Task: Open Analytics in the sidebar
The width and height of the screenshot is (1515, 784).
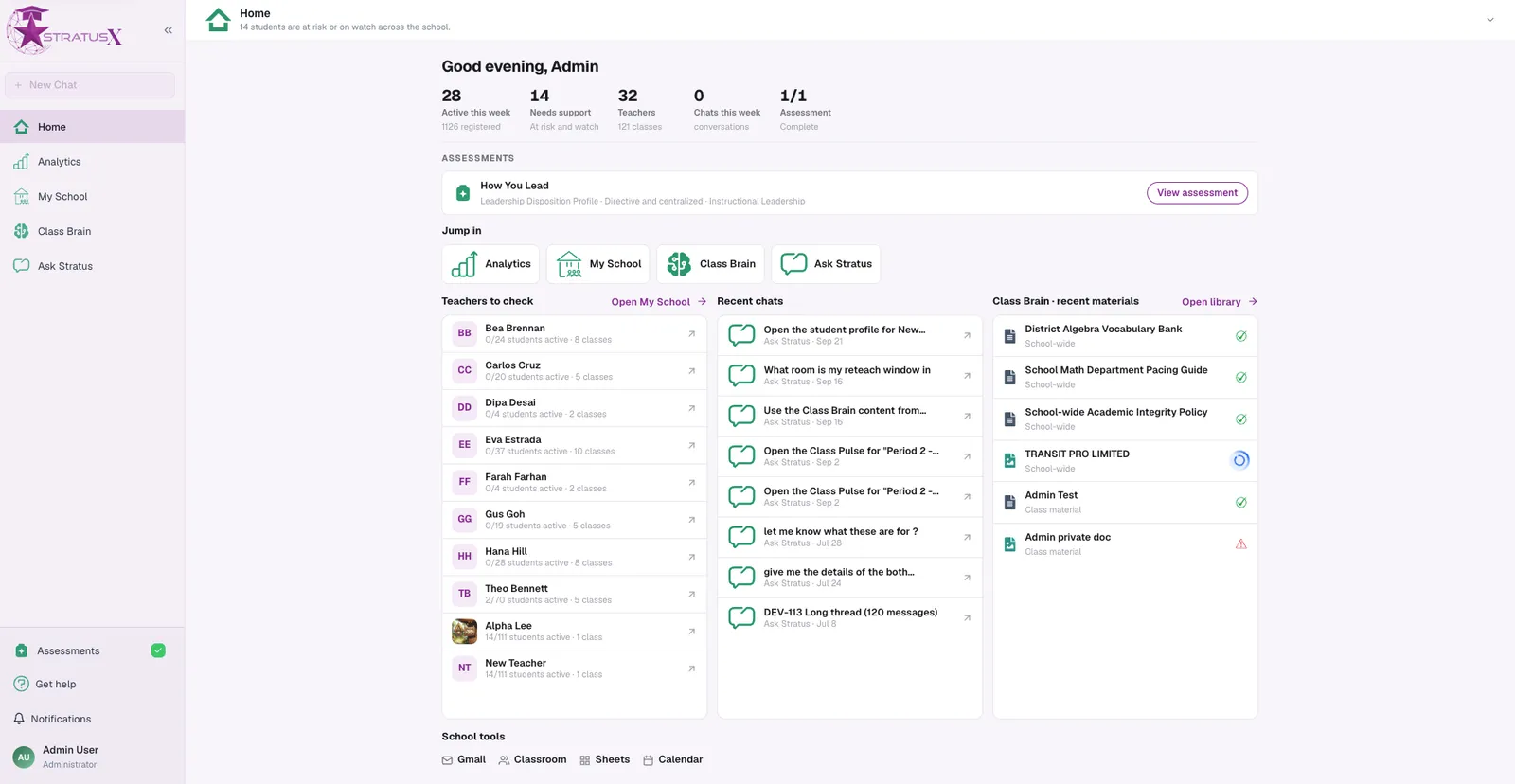Action: click(92, 162)
